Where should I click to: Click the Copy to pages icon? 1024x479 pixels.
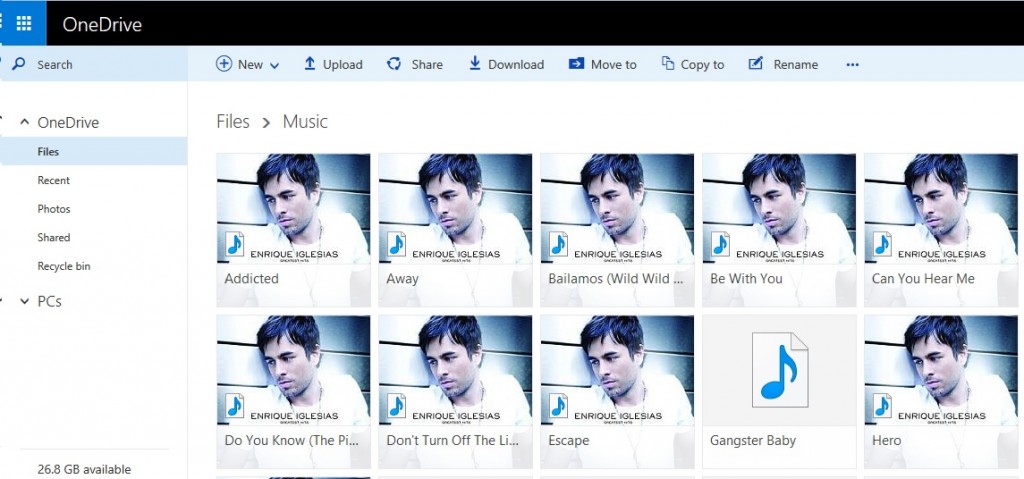[x=667, y=63]
